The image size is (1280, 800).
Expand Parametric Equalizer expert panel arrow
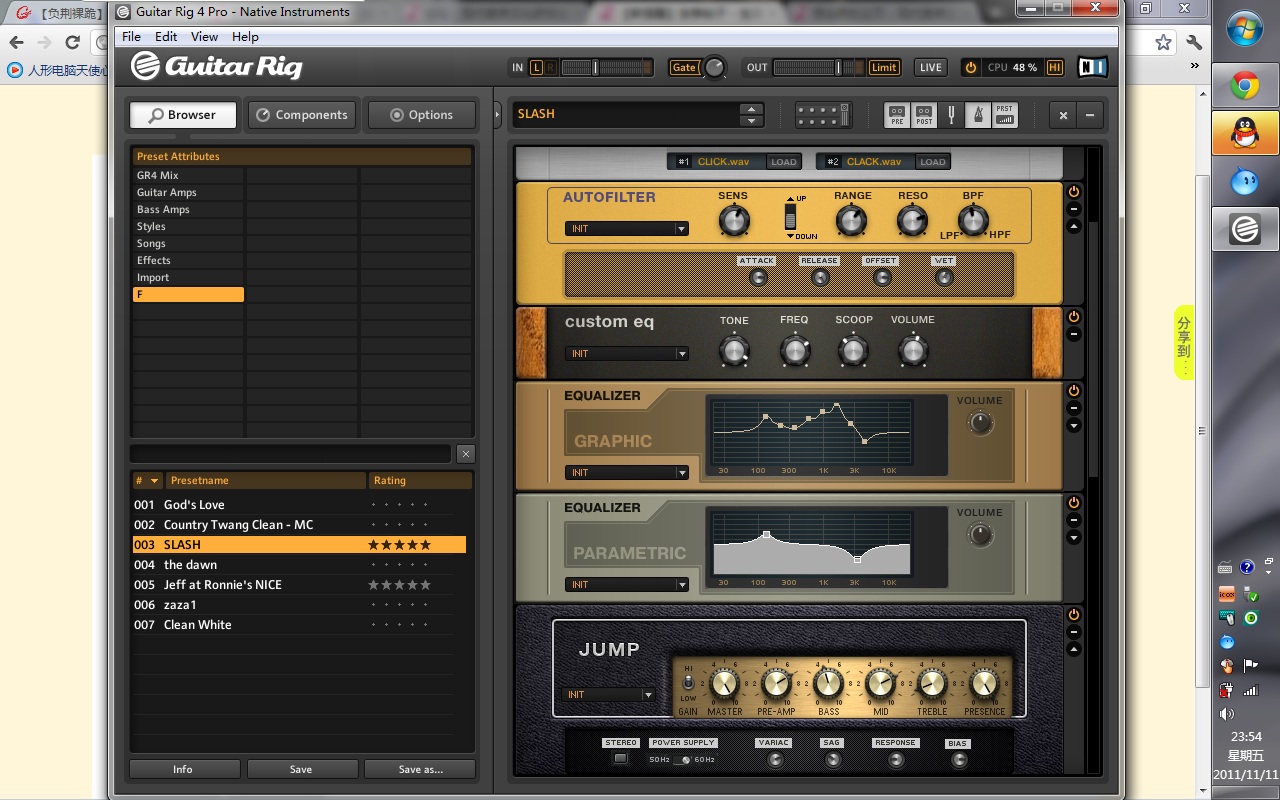coord(1074,538)
